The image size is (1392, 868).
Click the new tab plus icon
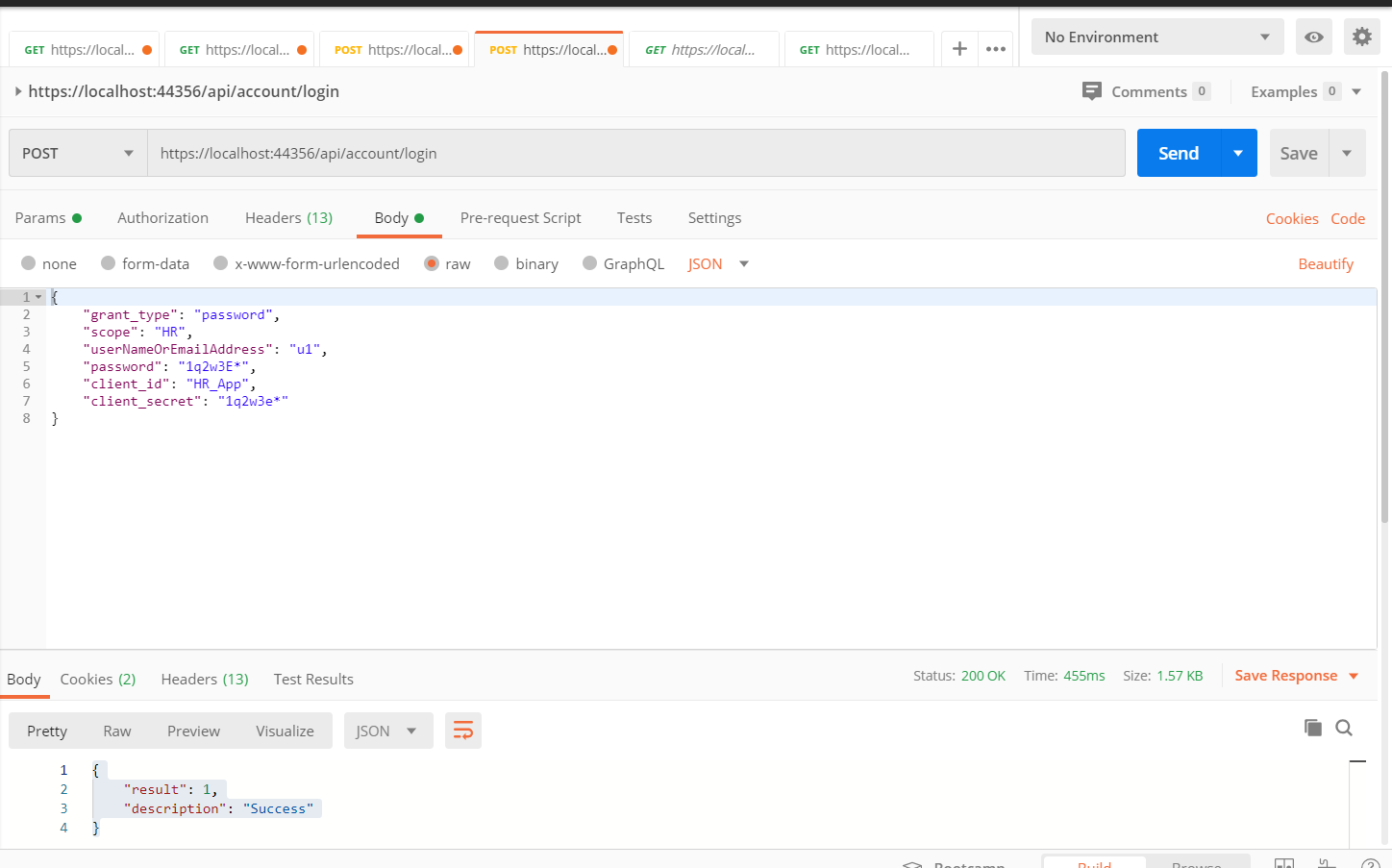pos(958,49)
